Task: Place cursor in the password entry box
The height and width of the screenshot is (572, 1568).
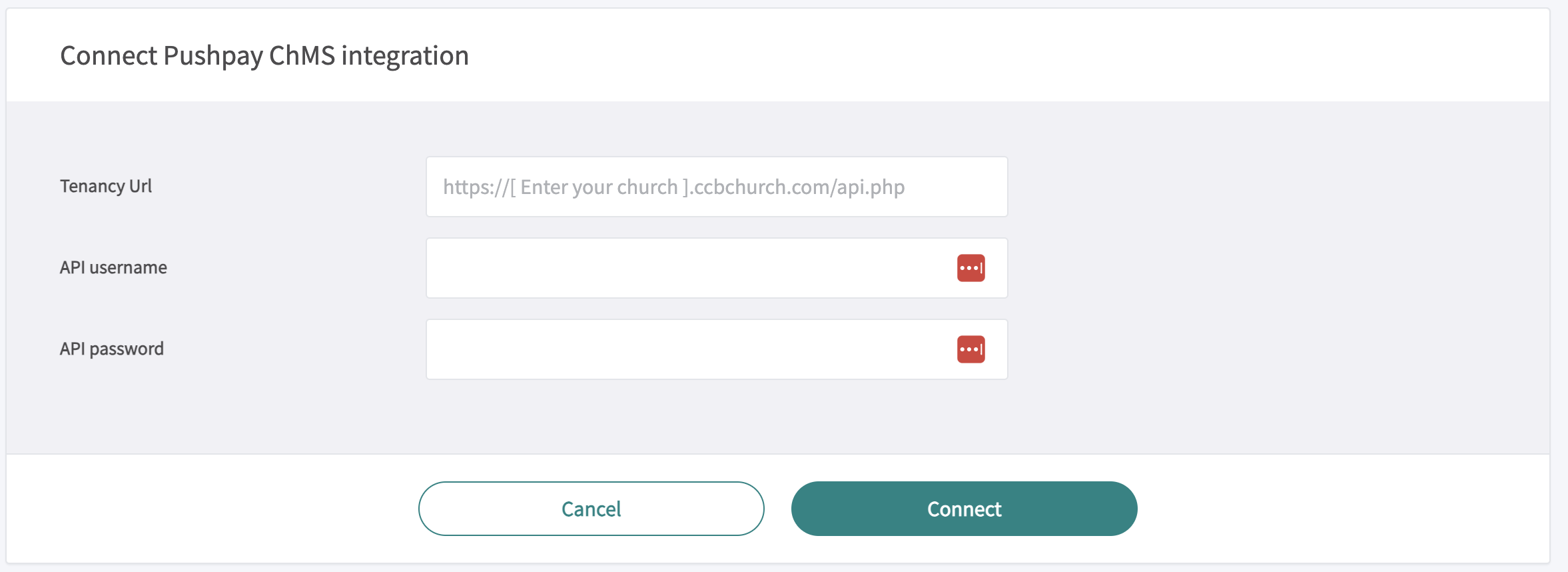Action: (x=686, y=349)
